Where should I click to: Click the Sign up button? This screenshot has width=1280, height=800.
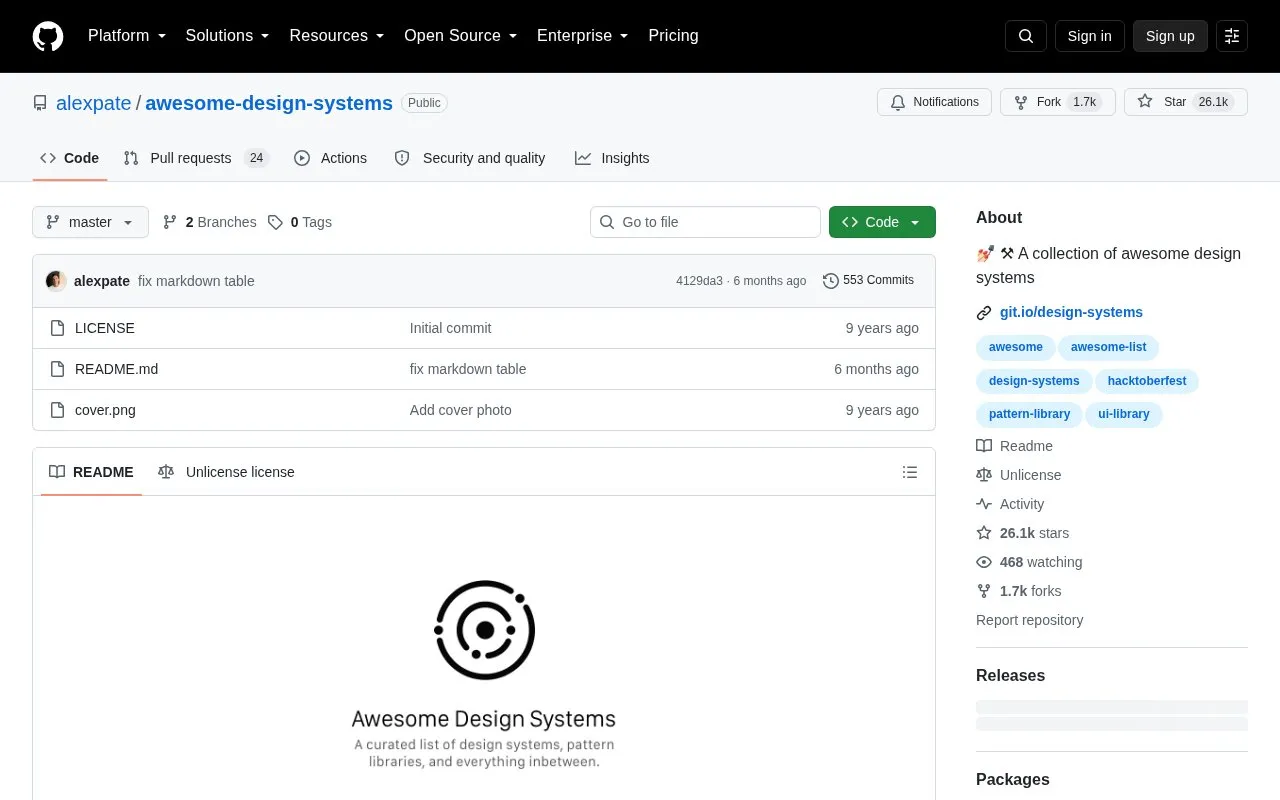pos(1170,36)
